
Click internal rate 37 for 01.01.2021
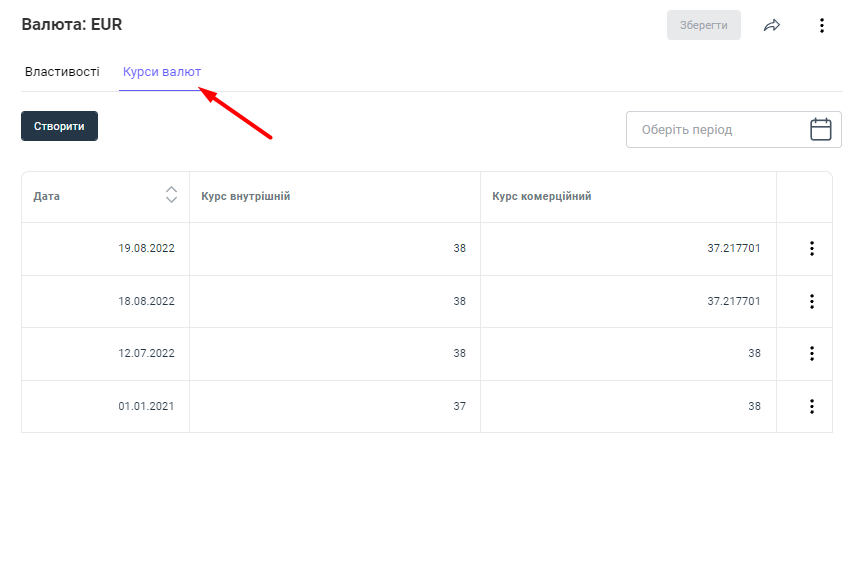coord(459,406)
